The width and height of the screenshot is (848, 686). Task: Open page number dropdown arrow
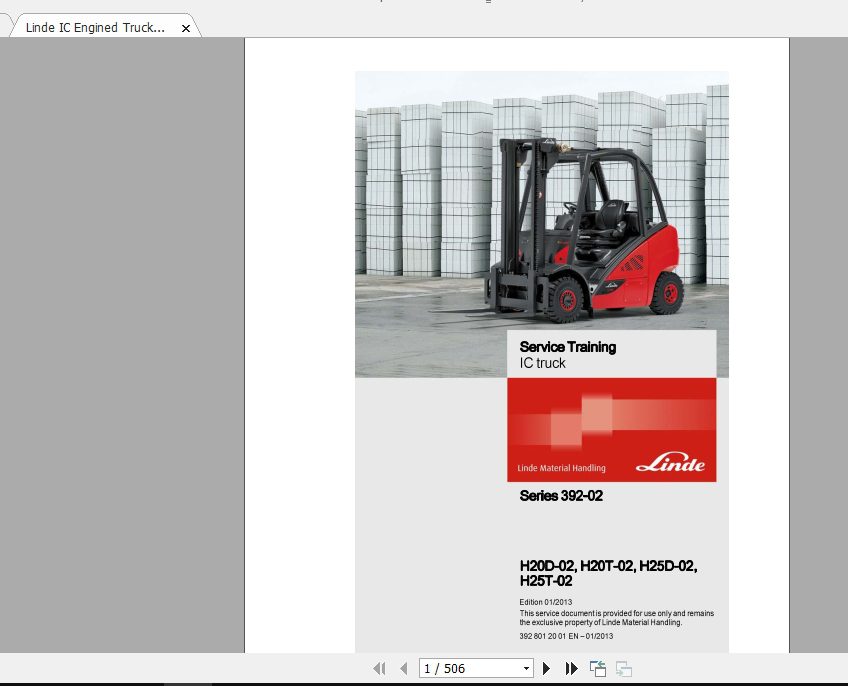coord(526,669)
